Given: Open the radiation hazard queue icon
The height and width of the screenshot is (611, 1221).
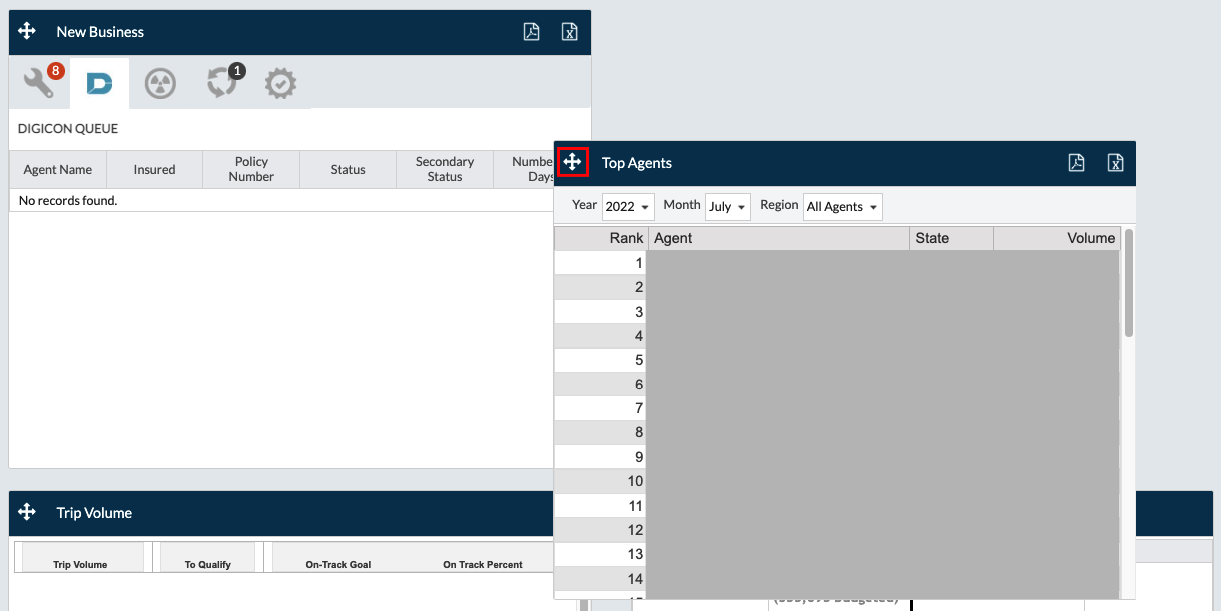Looking at the screenshot, I should [158, 83].
